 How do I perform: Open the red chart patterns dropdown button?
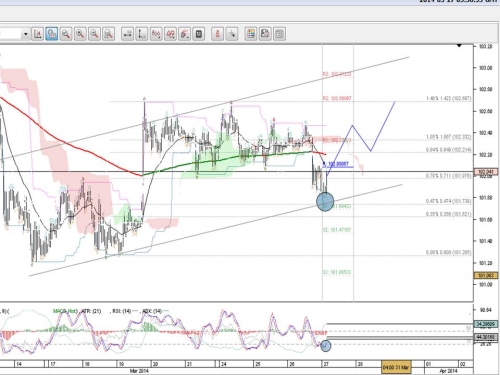click(x=170, y=34)
